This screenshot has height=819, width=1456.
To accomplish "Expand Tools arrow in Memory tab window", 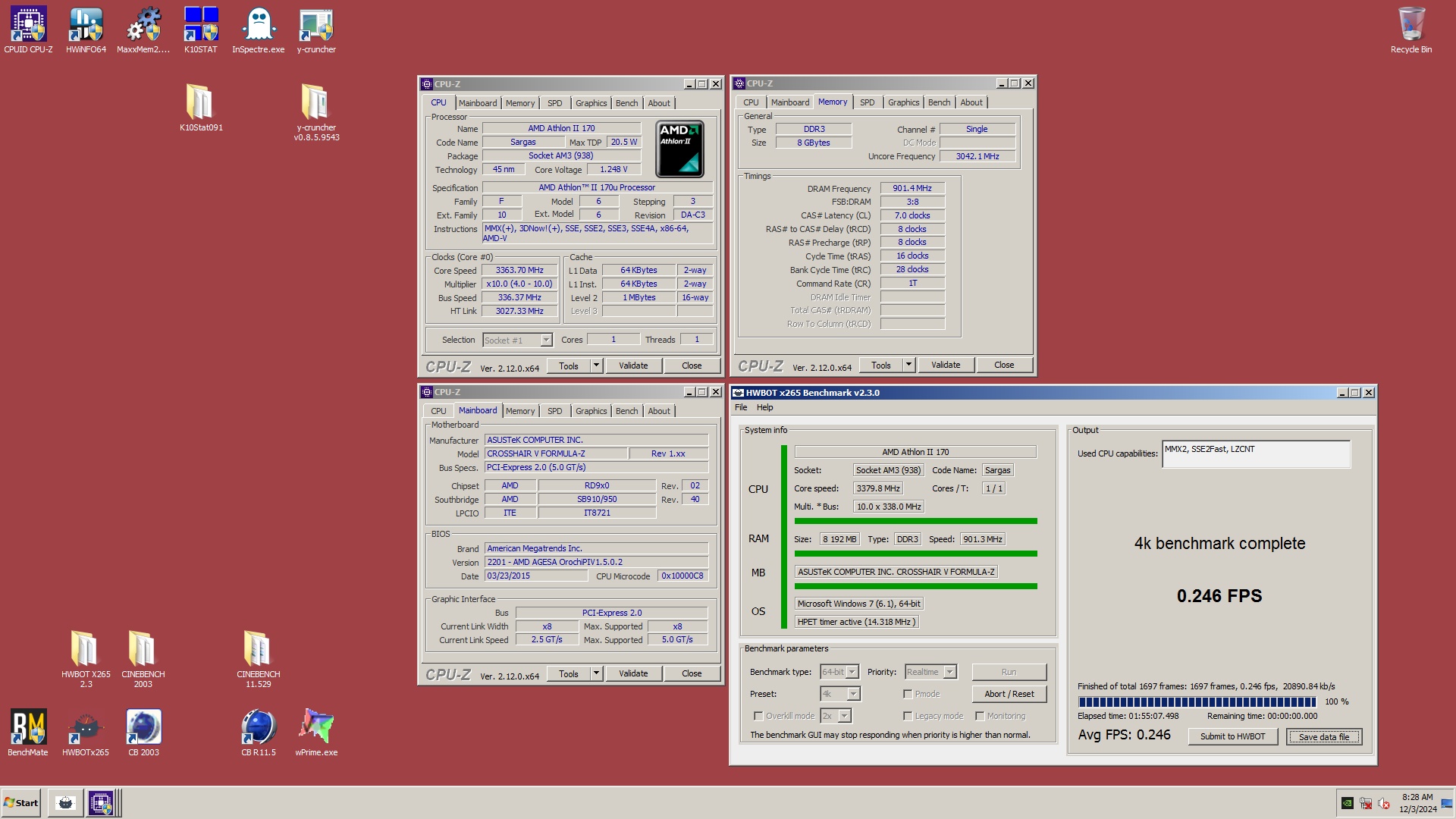I will [x=909, y=365].
